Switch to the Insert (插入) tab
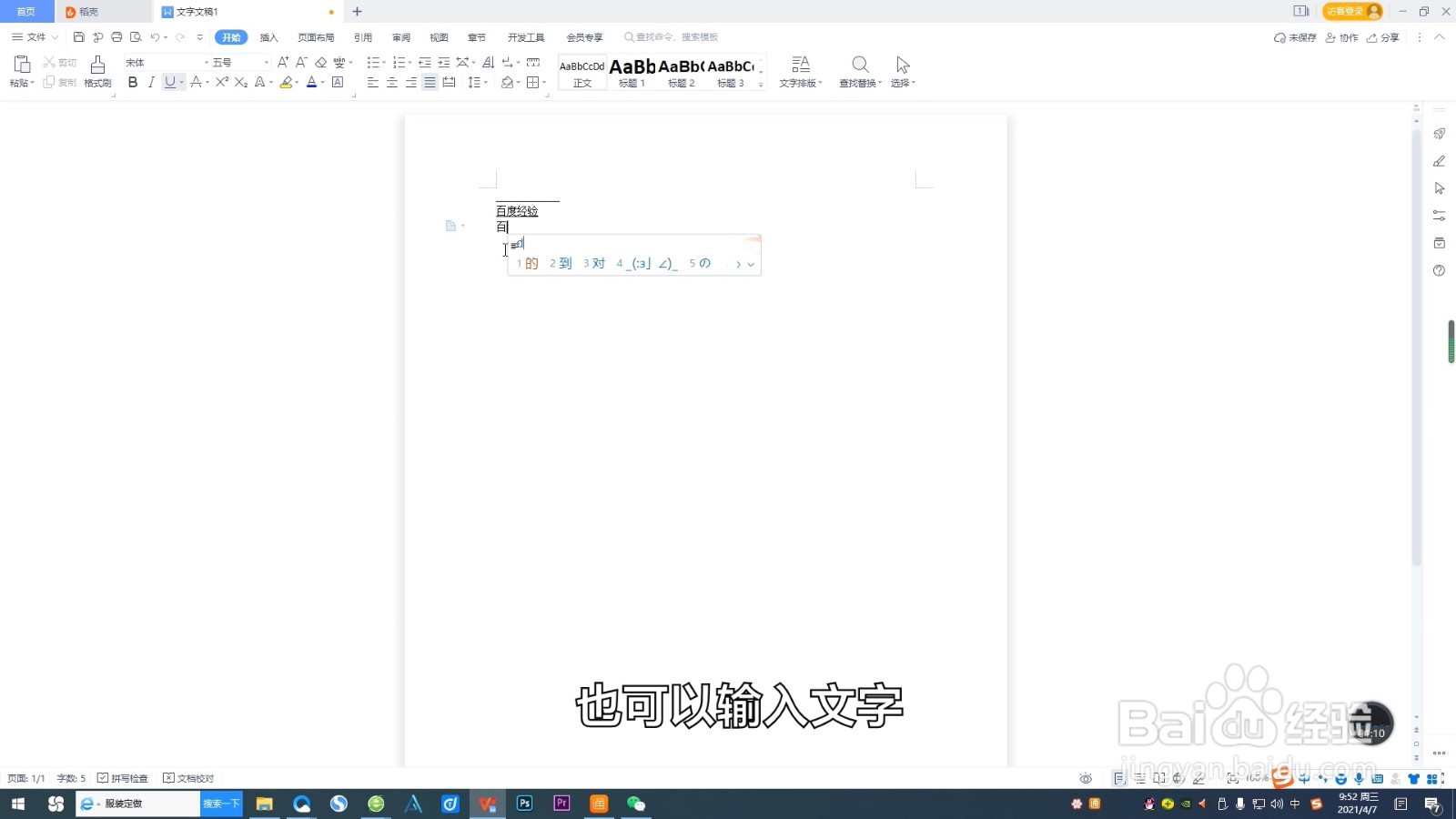The image size is (1456, 819). coord(268,37)
